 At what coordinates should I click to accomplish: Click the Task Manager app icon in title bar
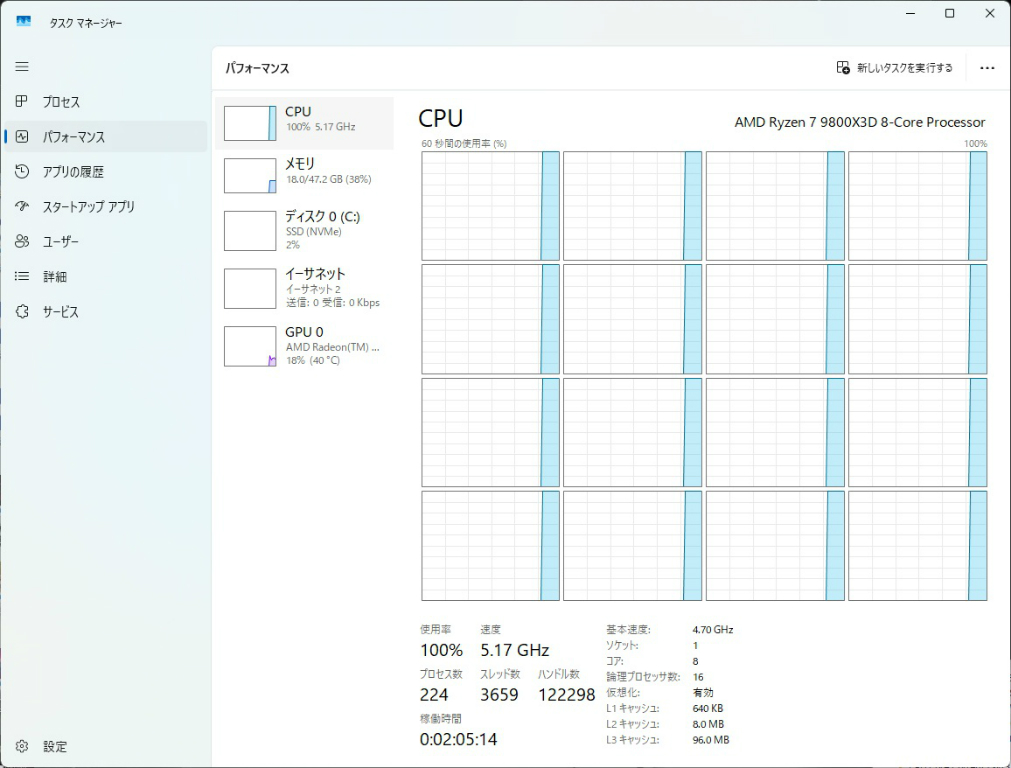[23, 22]
